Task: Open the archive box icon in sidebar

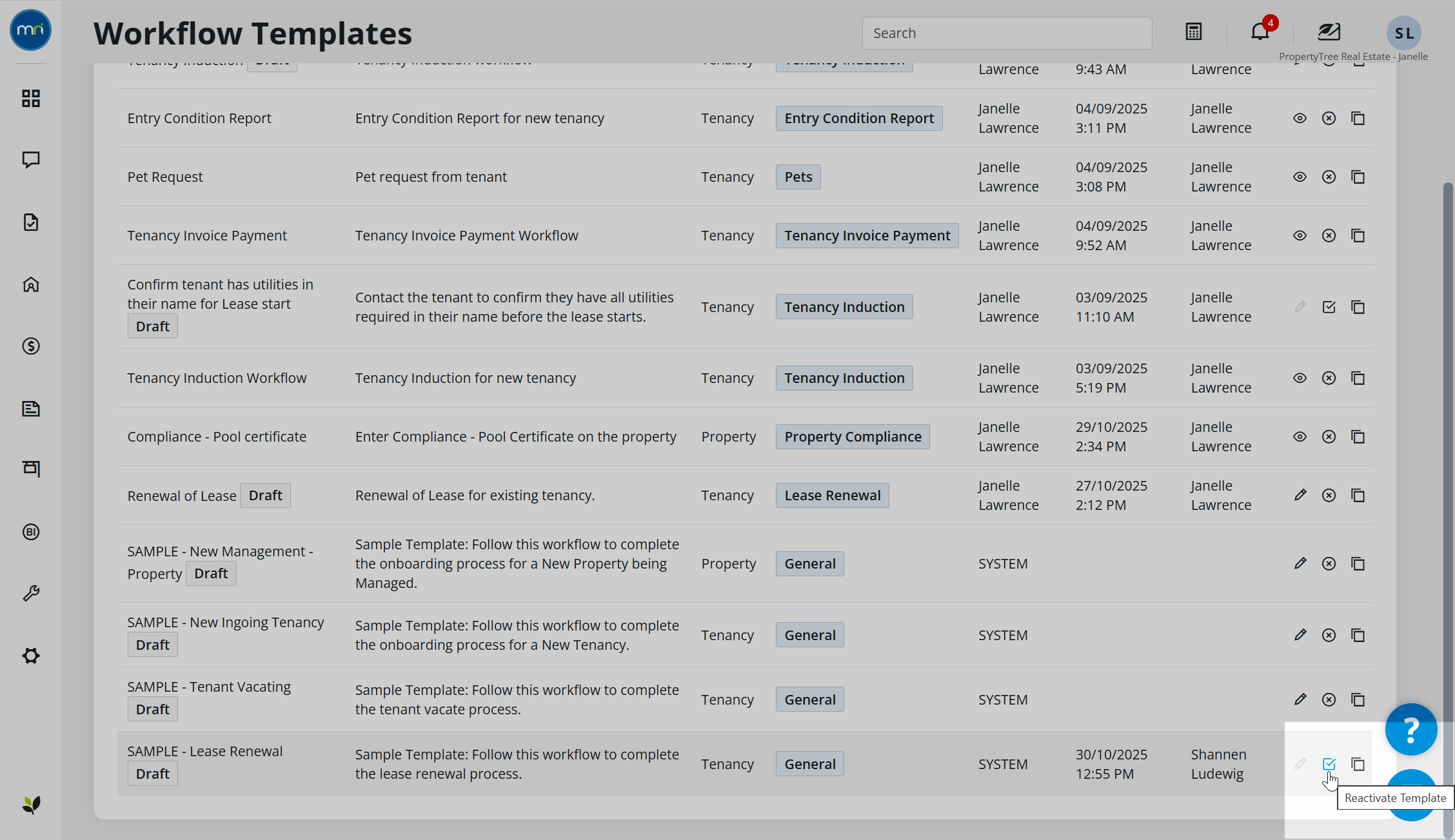Action: point(31,469)
